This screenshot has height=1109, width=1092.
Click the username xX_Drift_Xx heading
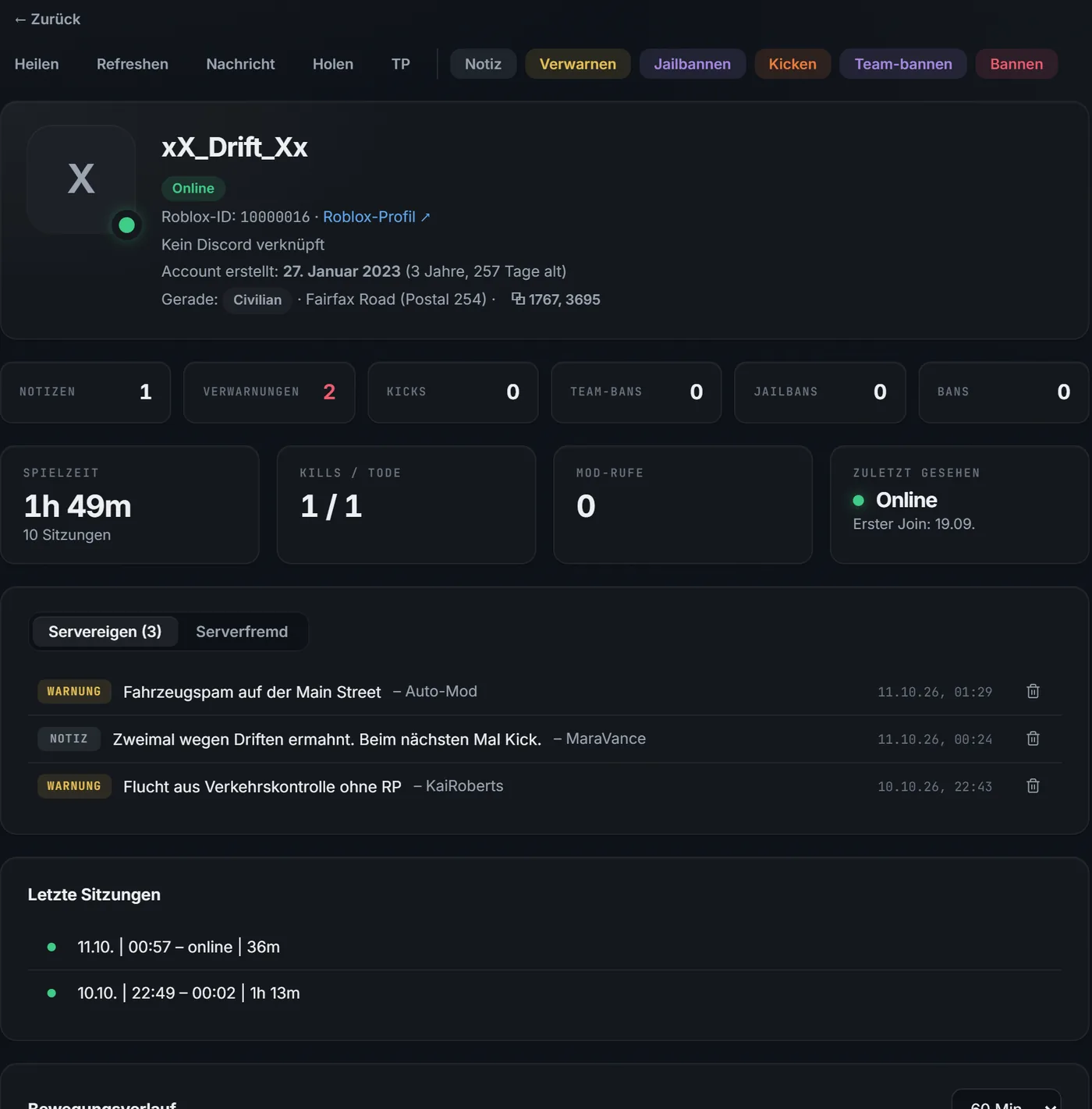(x=235, y=147)
